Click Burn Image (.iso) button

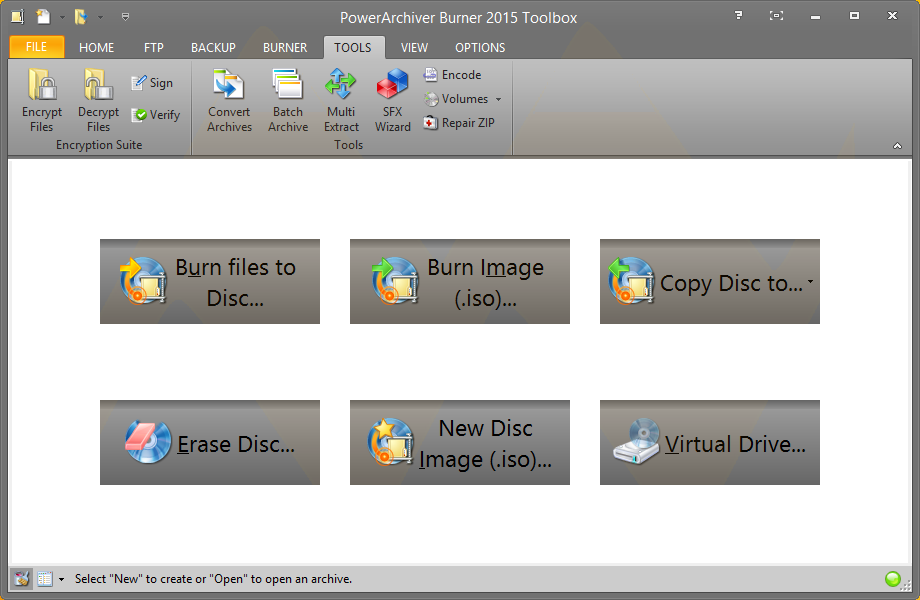point(460,282)
